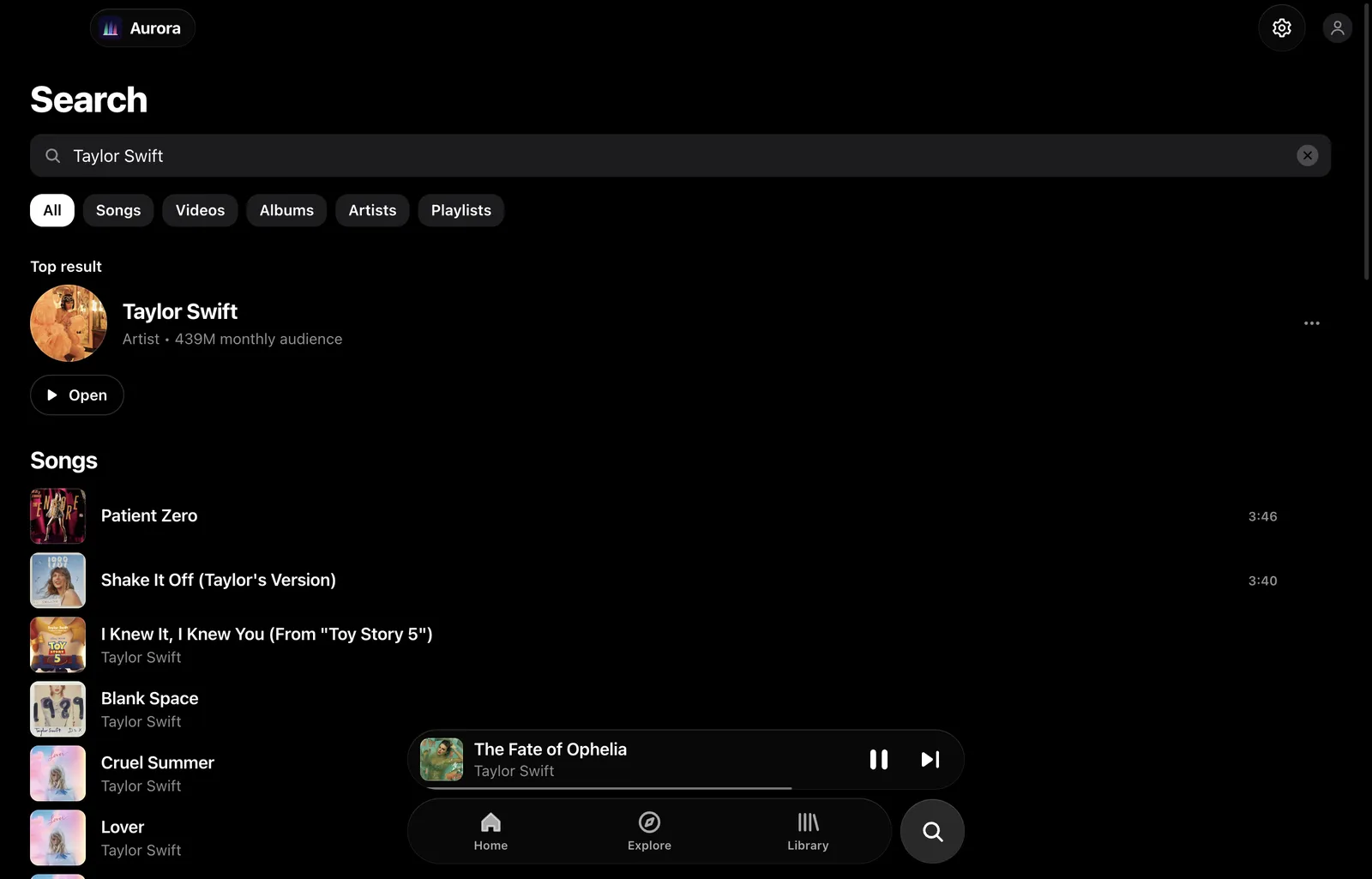Click Taylor Swift artist under now playing title
Viewport: 1372px width, 879px height.
click(514, 771)
